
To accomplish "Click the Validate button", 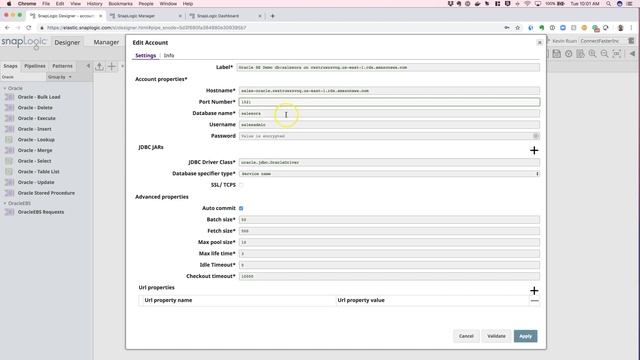I will (496, 336).
